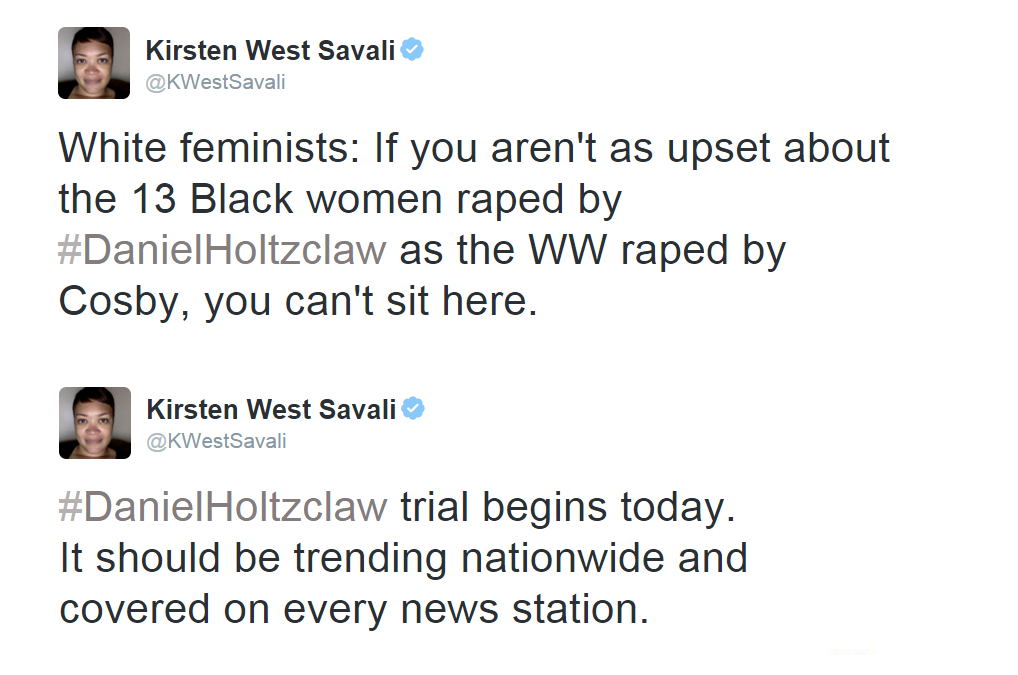Follow the #DanielHoltzclaw hashtag in the second tweet
Viewport: 1018px width, 675px height.
pos(223,506)
